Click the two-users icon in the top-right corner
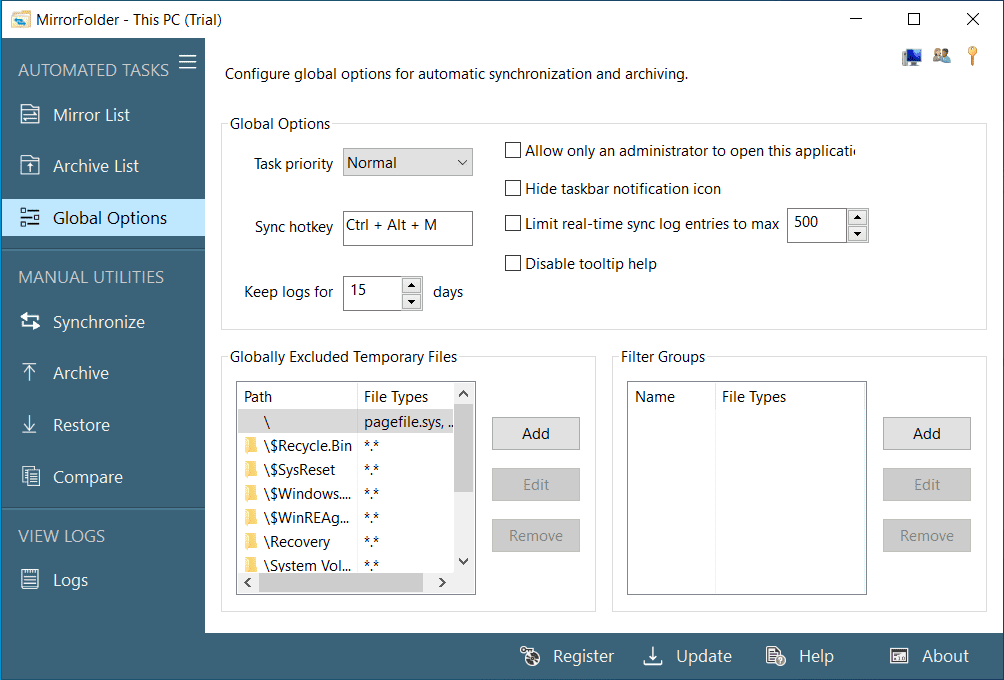 click(x=942, y=56)
